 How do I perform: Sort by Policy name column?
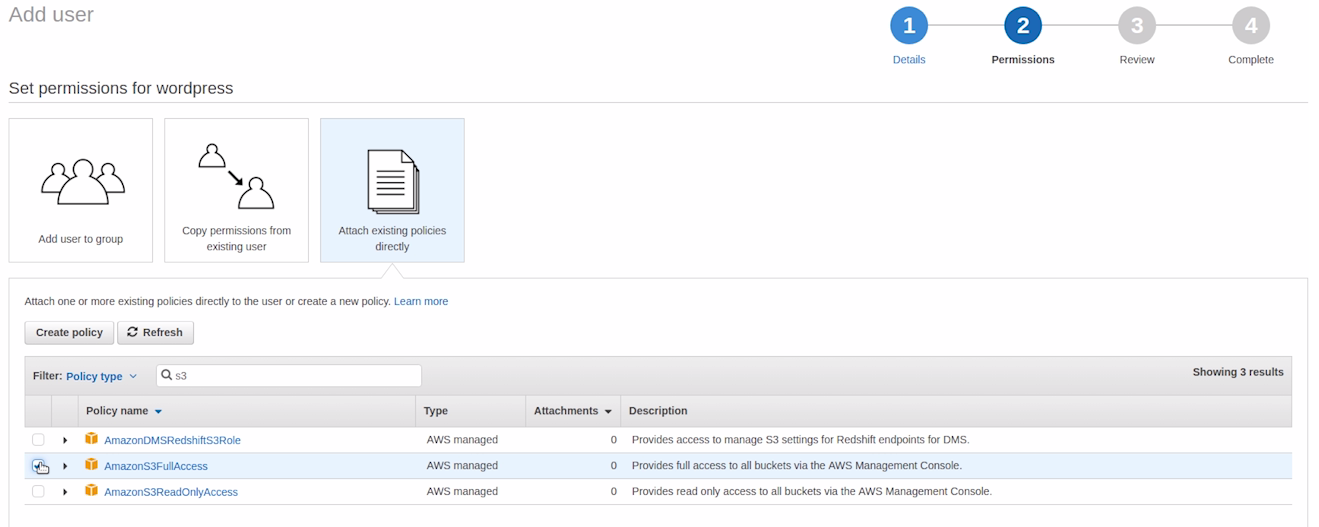(124, 411)
